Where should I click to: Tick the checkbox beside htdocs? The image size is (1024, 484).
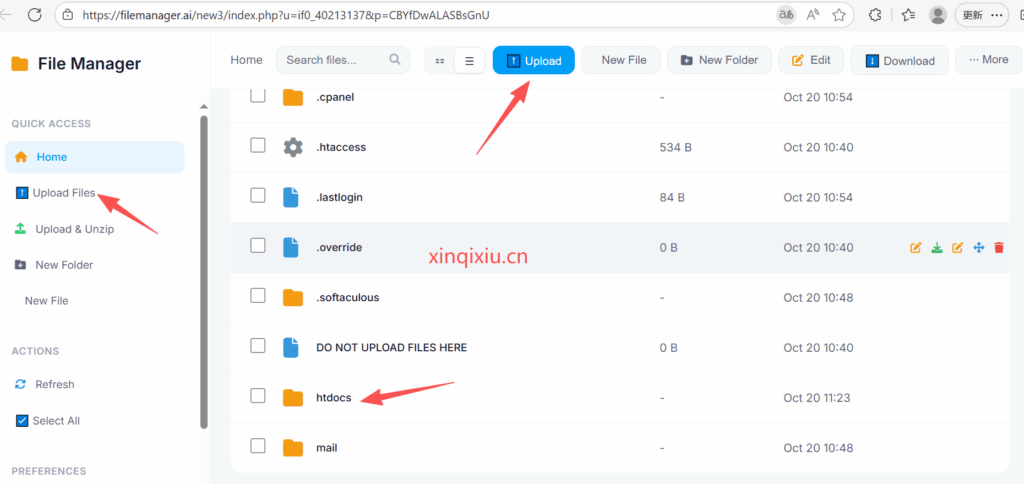click(258, 396)
